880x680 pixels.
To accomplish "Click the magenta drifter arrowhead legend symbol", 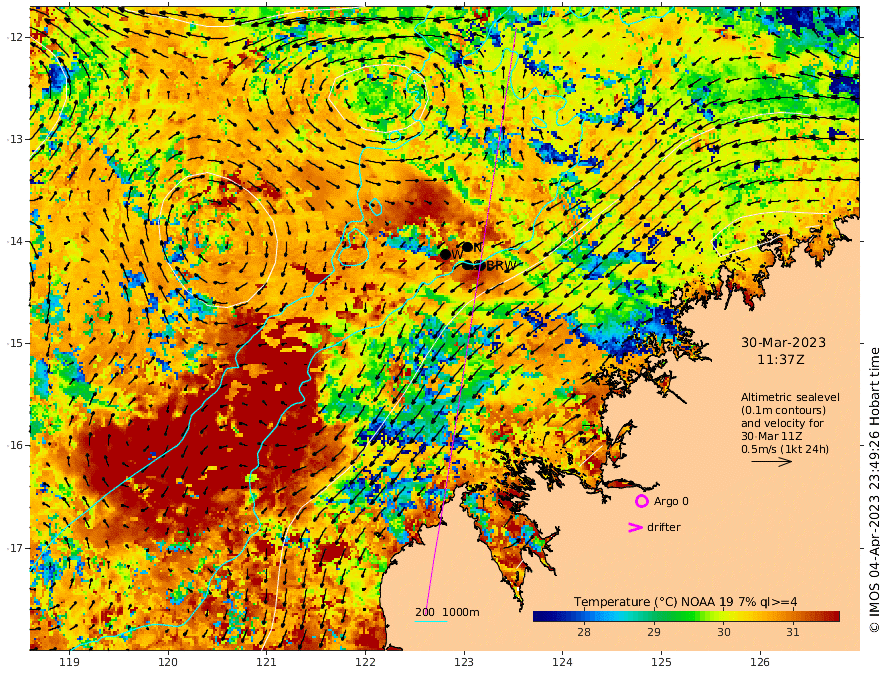I will tap(635, 527).
